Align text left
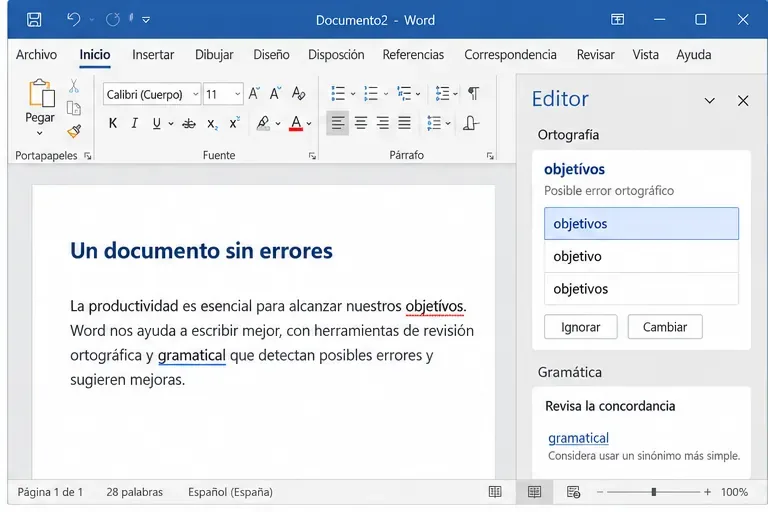 (337, 123)
